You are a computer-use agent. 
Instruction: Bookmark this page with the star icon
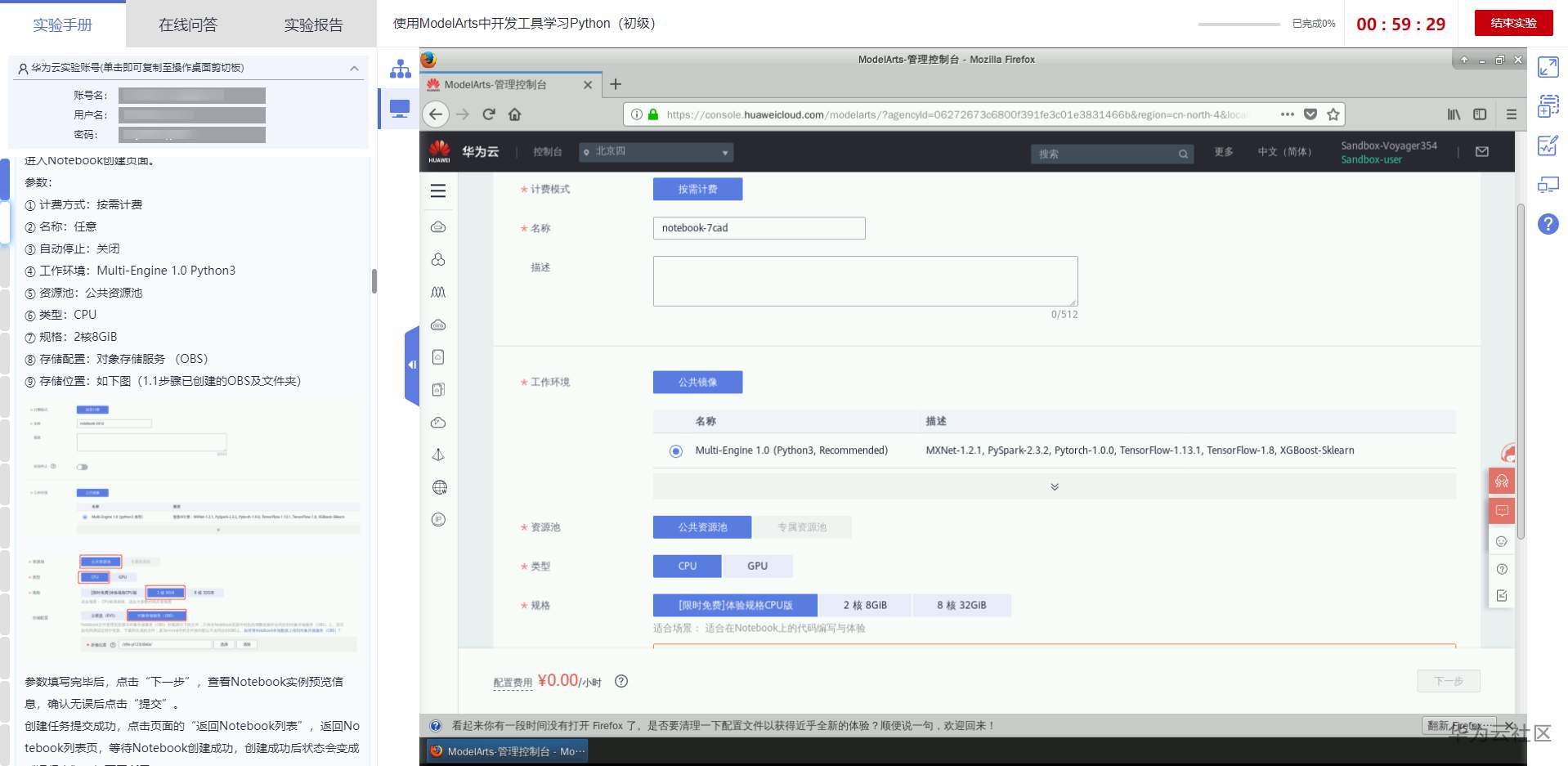pos(1333,114)
